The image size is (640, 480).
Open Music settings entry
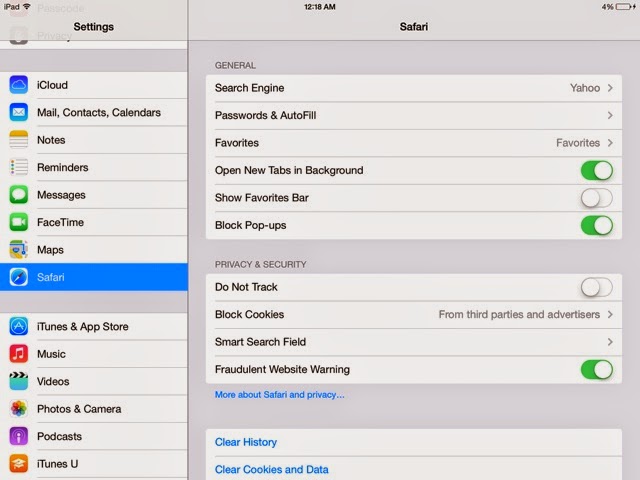[94, 354]
